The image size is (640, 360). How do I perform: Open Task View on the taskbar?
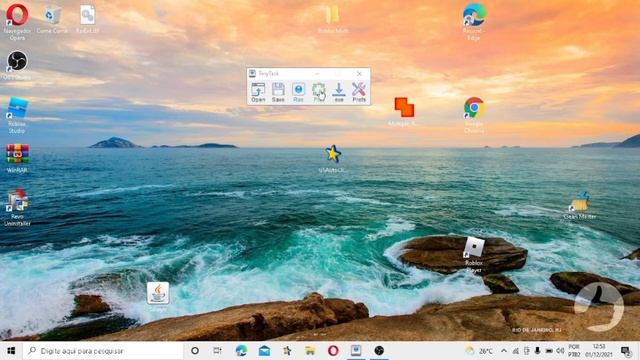[218, 351]
